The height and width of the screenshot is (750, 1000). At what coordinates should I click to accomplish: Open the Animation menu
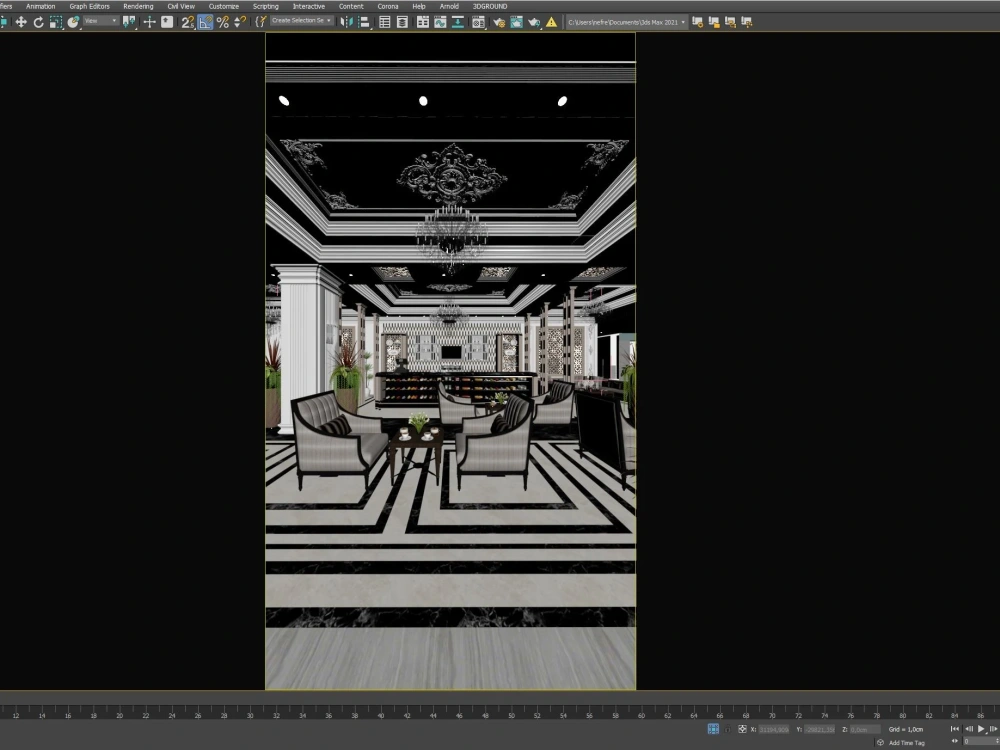coord(40,6)
